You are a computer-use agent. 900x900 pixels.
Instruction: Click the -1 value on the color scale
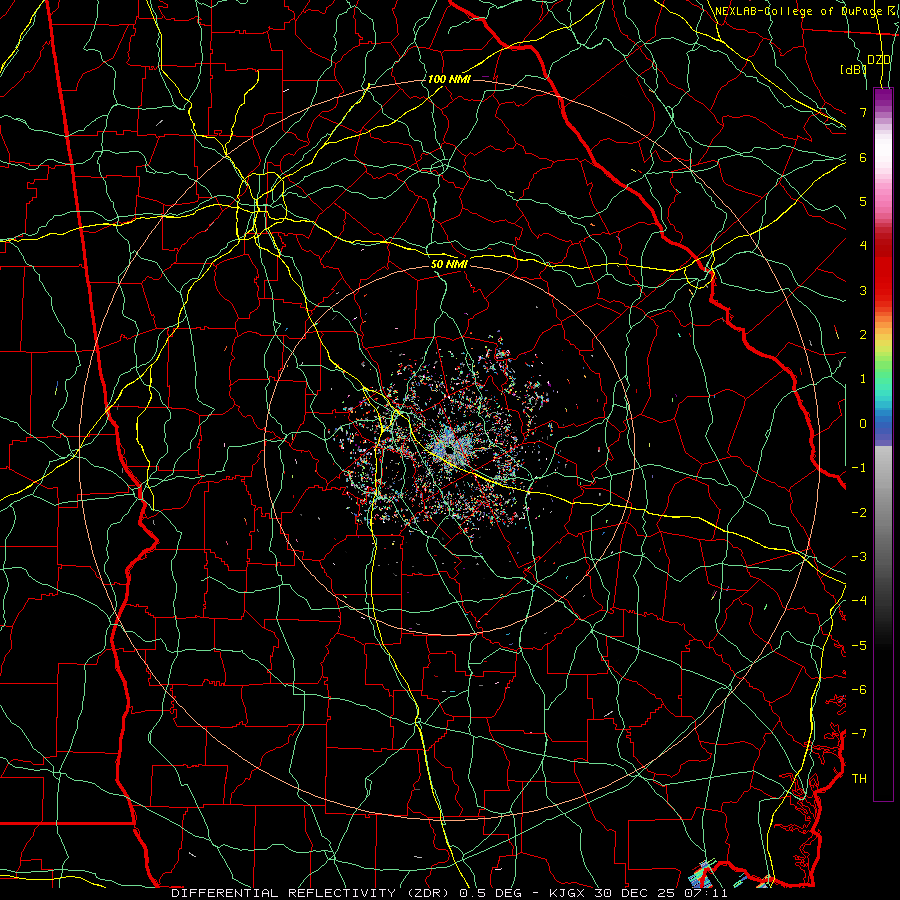pos(859,468)
